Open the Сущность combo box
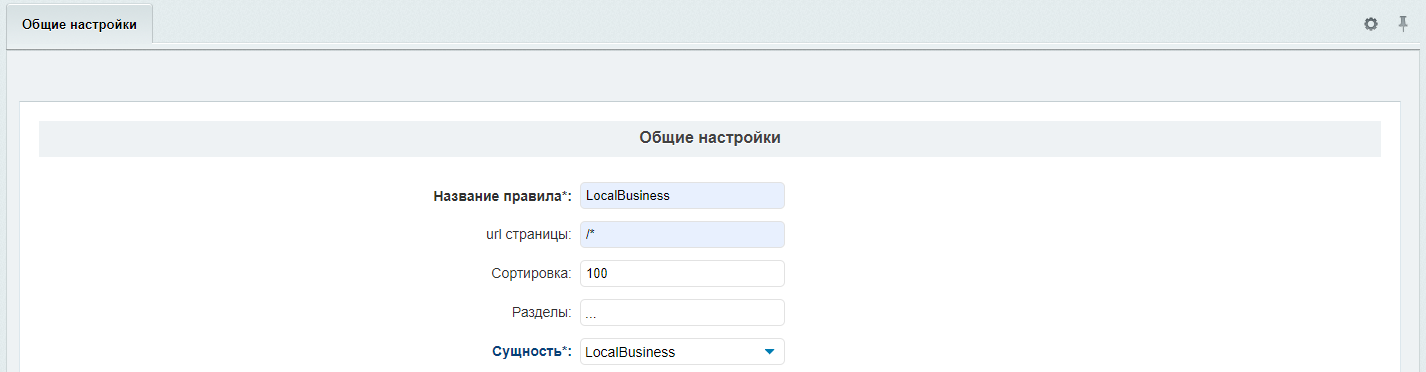1426x372 pixels. (x=682, y=352)
